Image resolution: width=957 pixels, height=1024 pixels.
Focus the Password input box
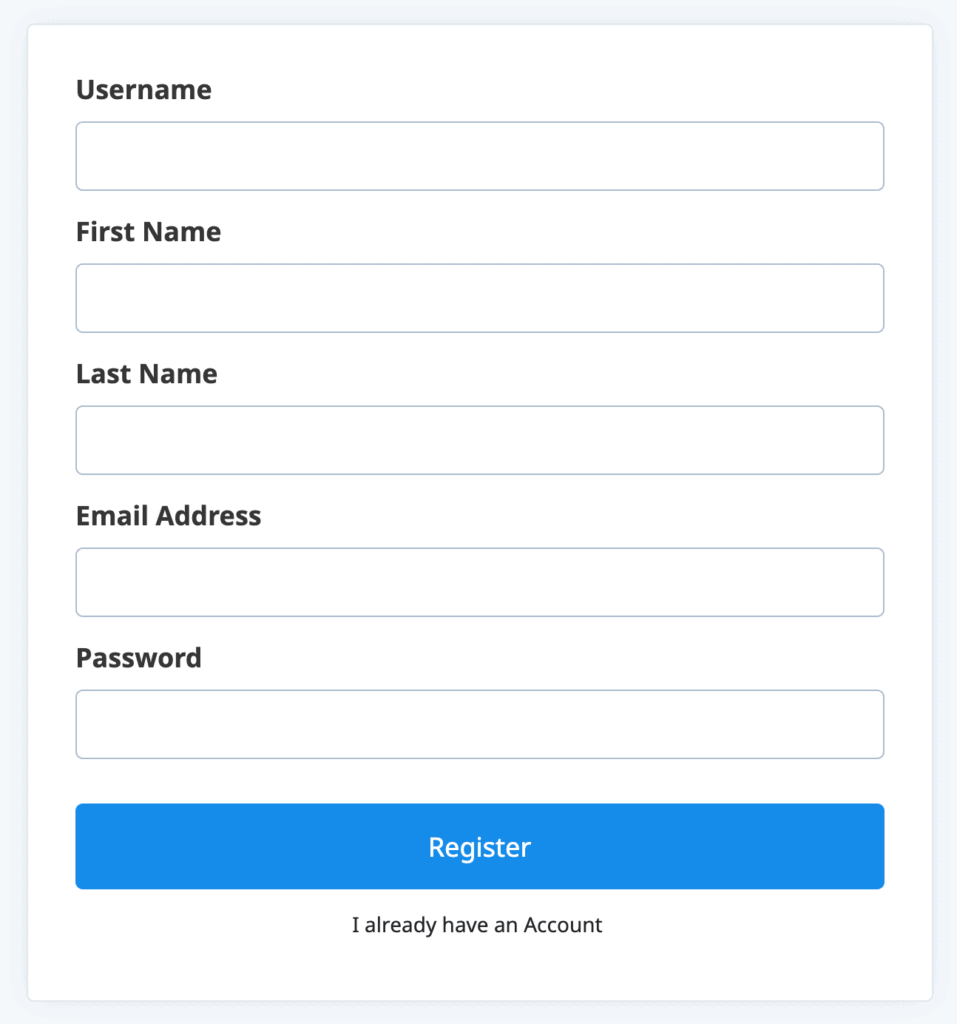click(479, 724)
